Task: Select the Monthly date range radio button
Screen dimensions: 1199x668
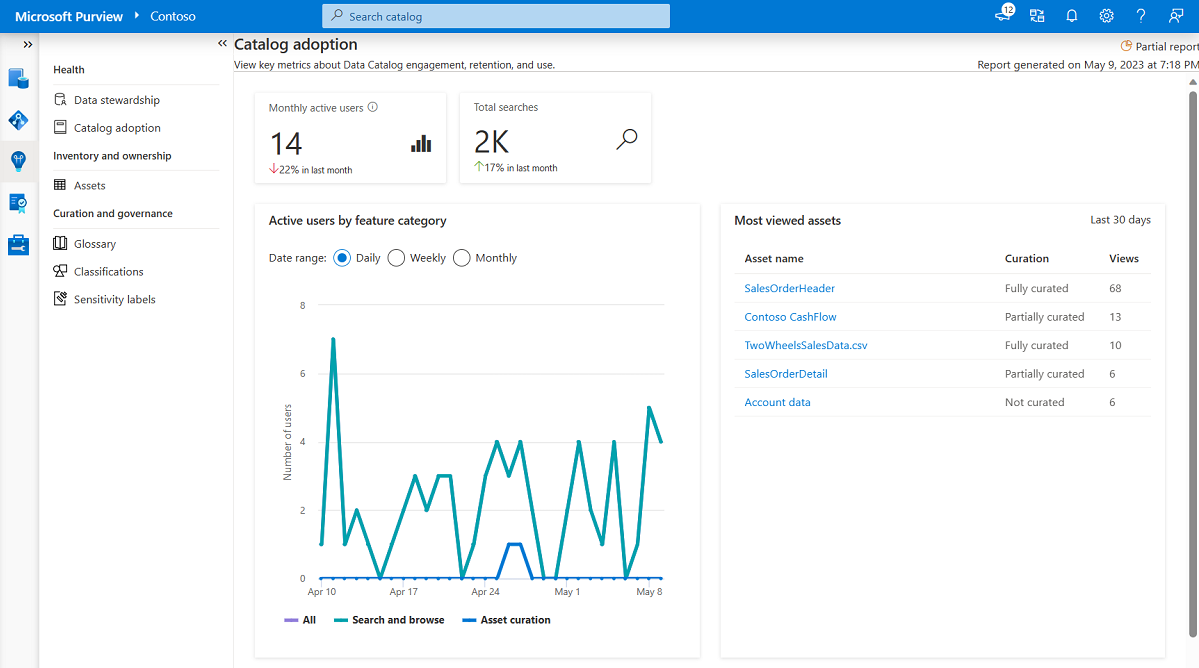Action: point(461,258)
